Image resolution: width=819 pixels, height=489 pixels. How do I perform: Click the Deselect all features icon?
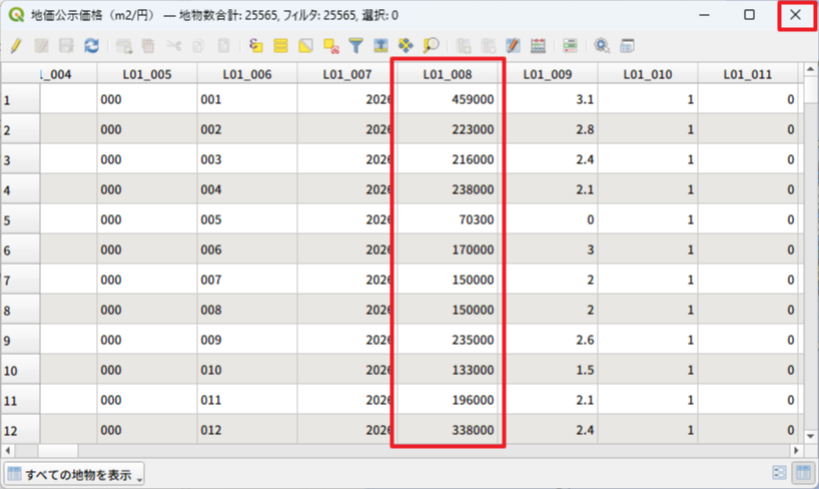pos(331,46)
